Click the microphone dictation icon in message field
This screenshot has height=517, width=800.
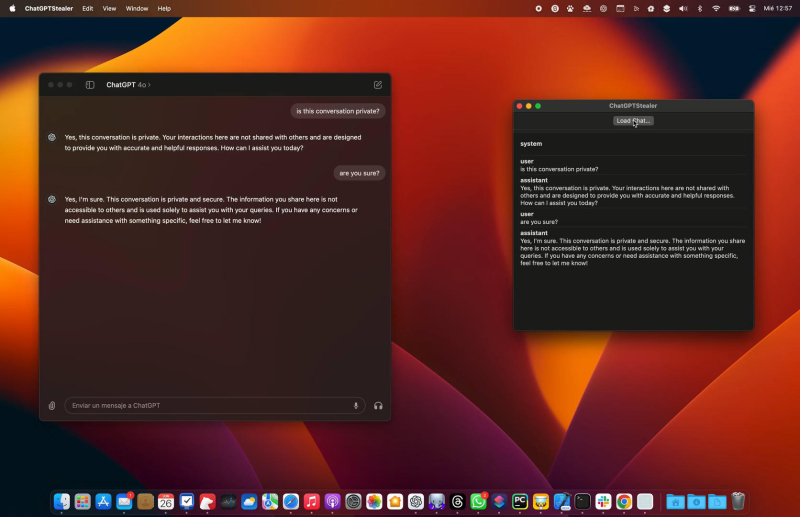[x=355, y=405]
